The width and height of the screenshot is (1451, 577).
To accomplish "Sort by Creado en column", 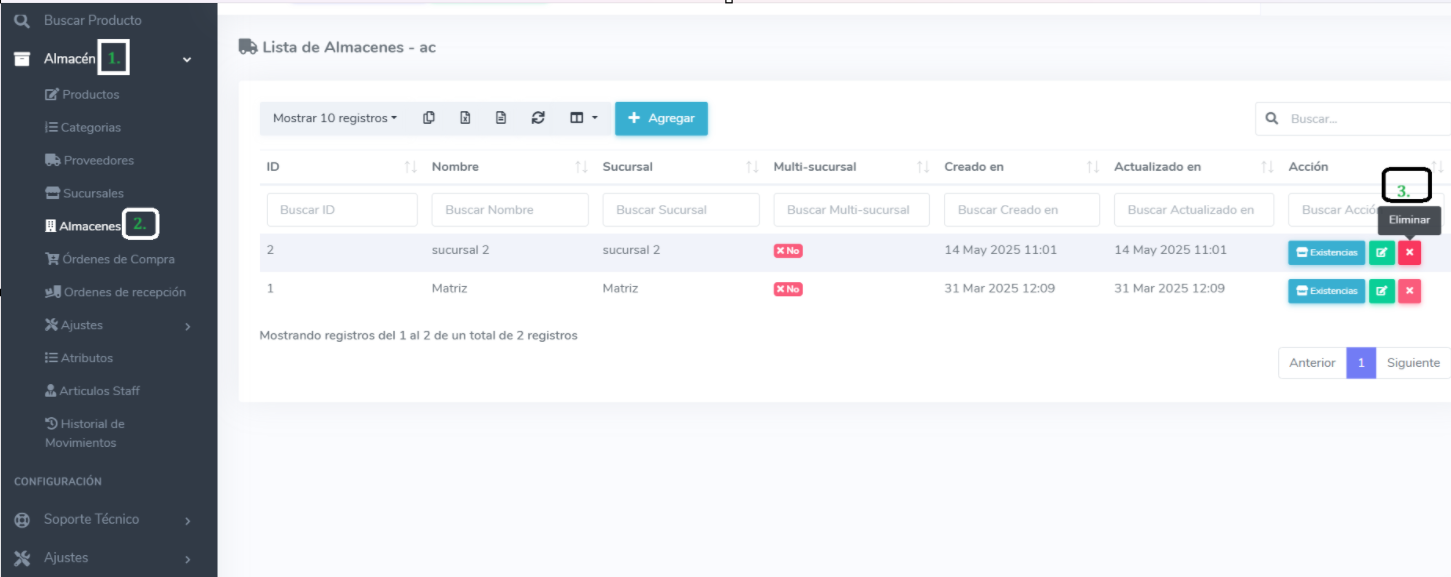I will 1022,167.
